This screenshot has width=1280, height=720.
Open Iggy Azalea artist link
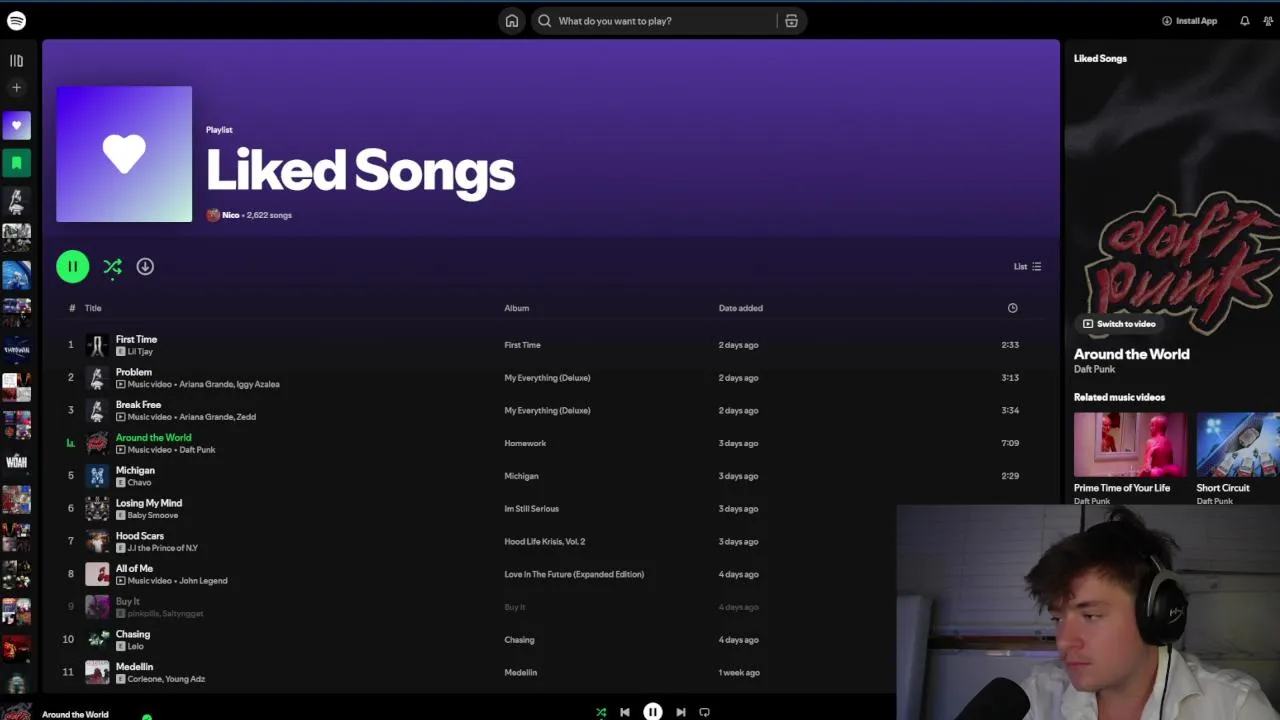click(256, 384)
